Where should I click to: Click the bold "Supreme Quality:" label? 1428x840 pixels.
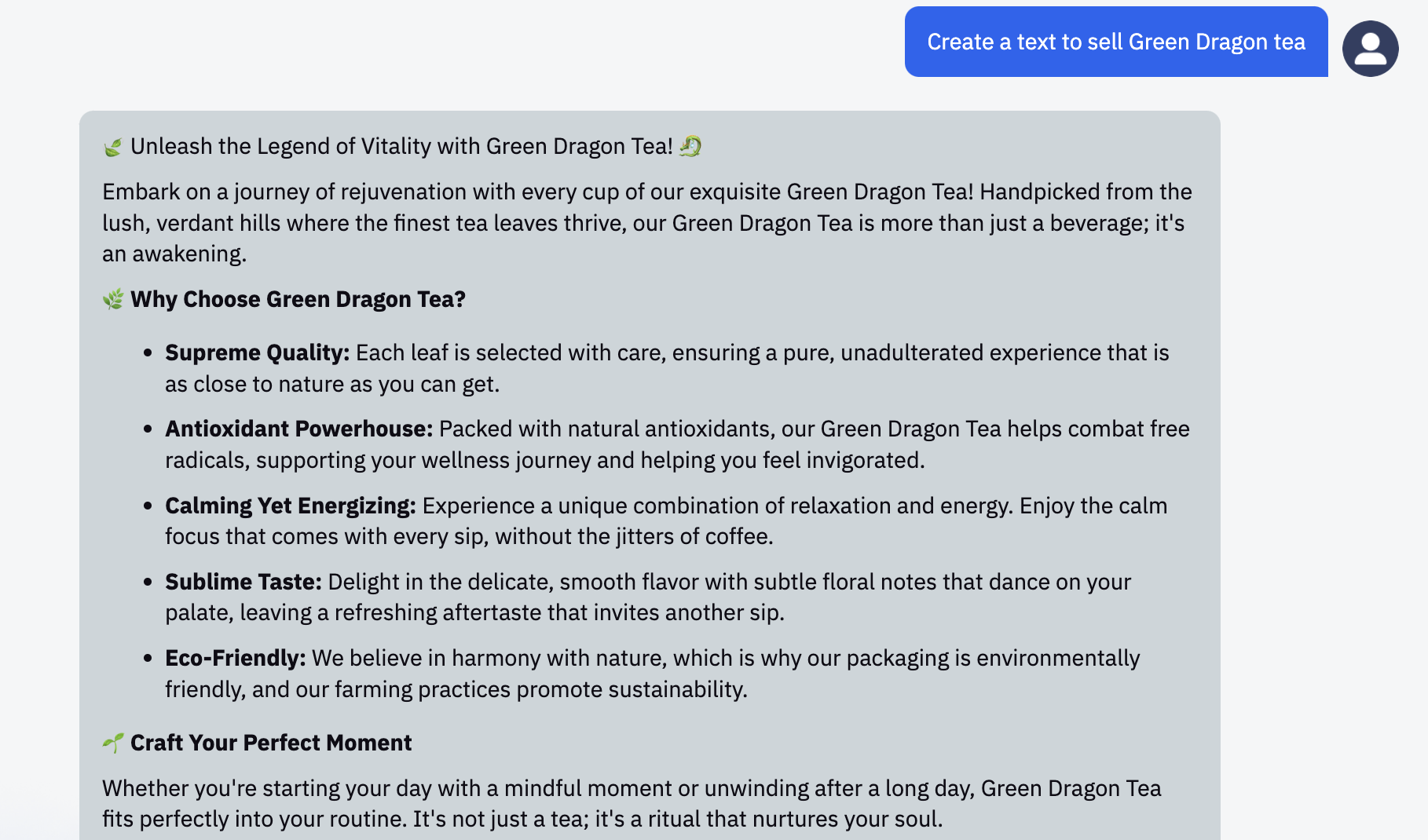click(x=257, y=353)
